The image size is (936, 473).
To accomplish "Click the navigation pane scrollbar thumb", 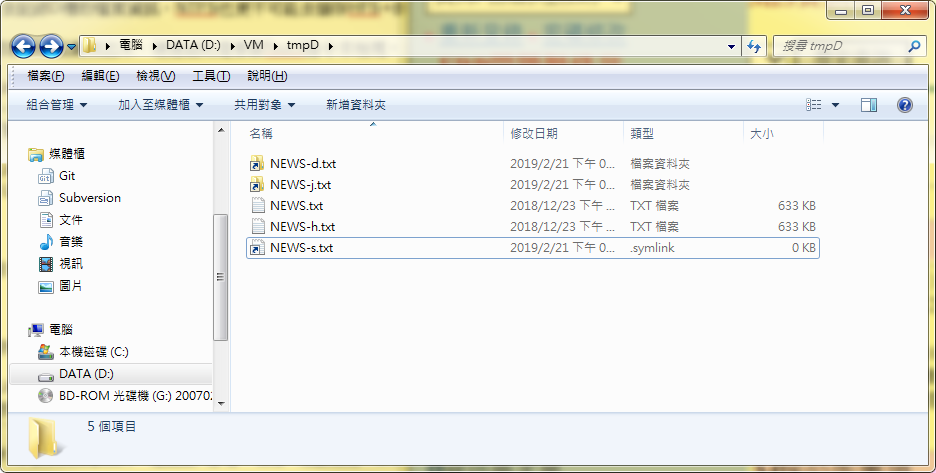I will tap(221, 277).
